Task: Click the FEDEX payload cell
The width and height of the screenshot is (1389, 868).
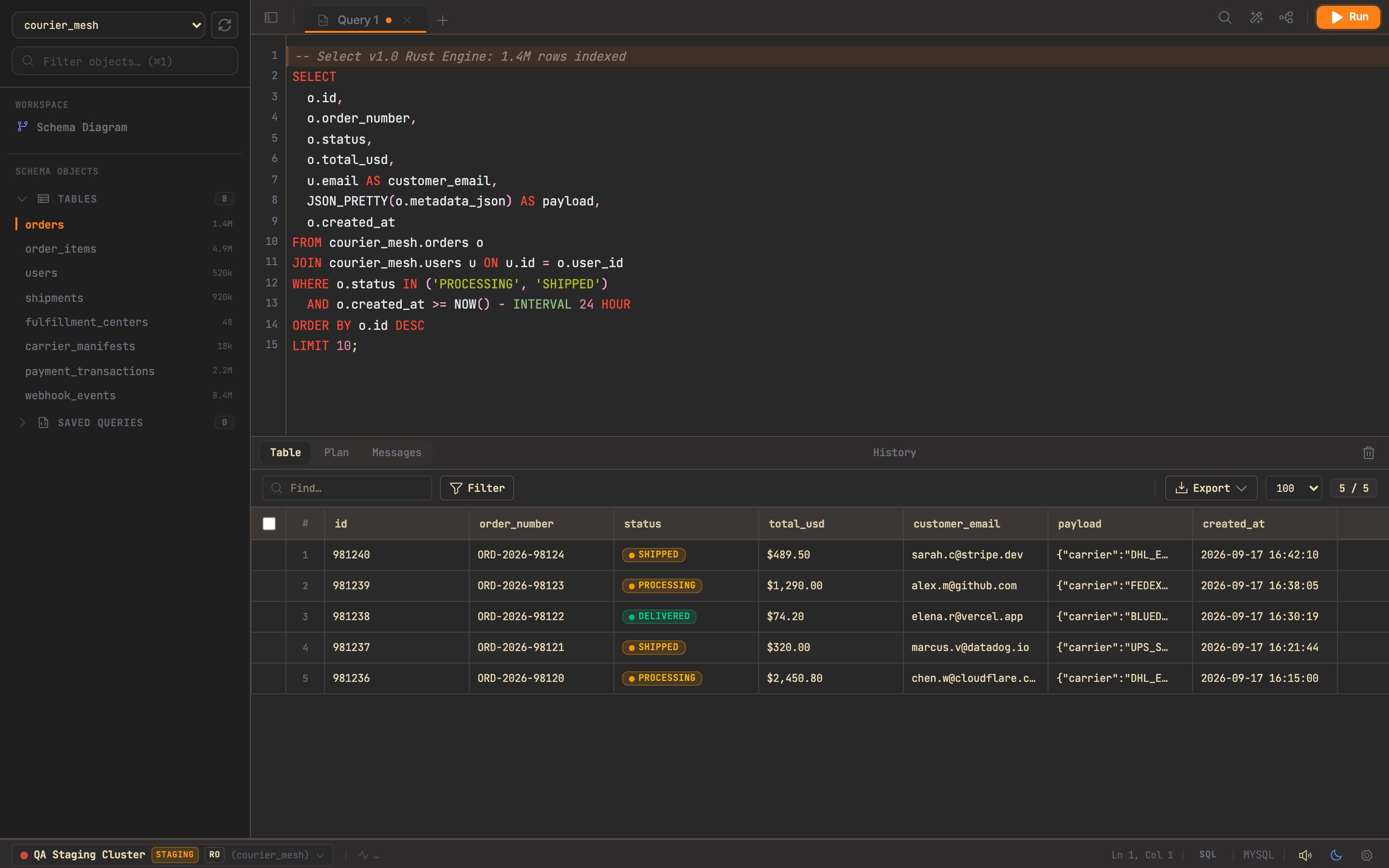Action: (1120, 585)
